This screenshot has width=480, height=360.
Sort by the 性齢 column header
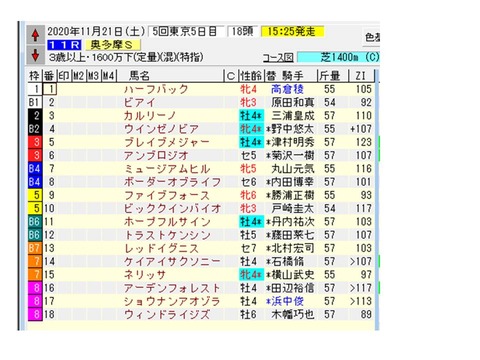[x=251, y=76]
